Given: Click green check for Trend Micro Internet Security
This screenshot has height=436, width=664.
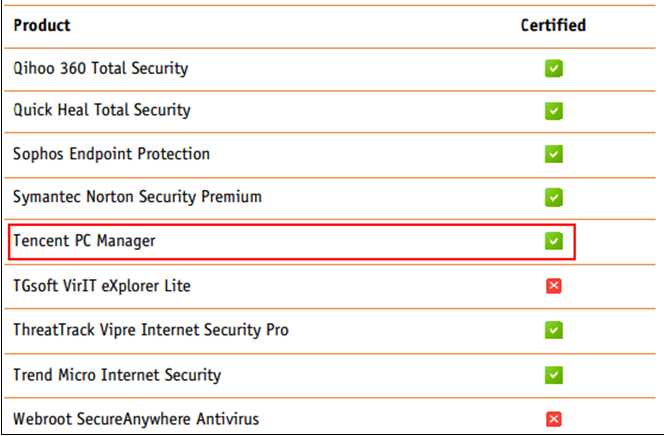Looking at the screenshot, I should coord(553,375).
